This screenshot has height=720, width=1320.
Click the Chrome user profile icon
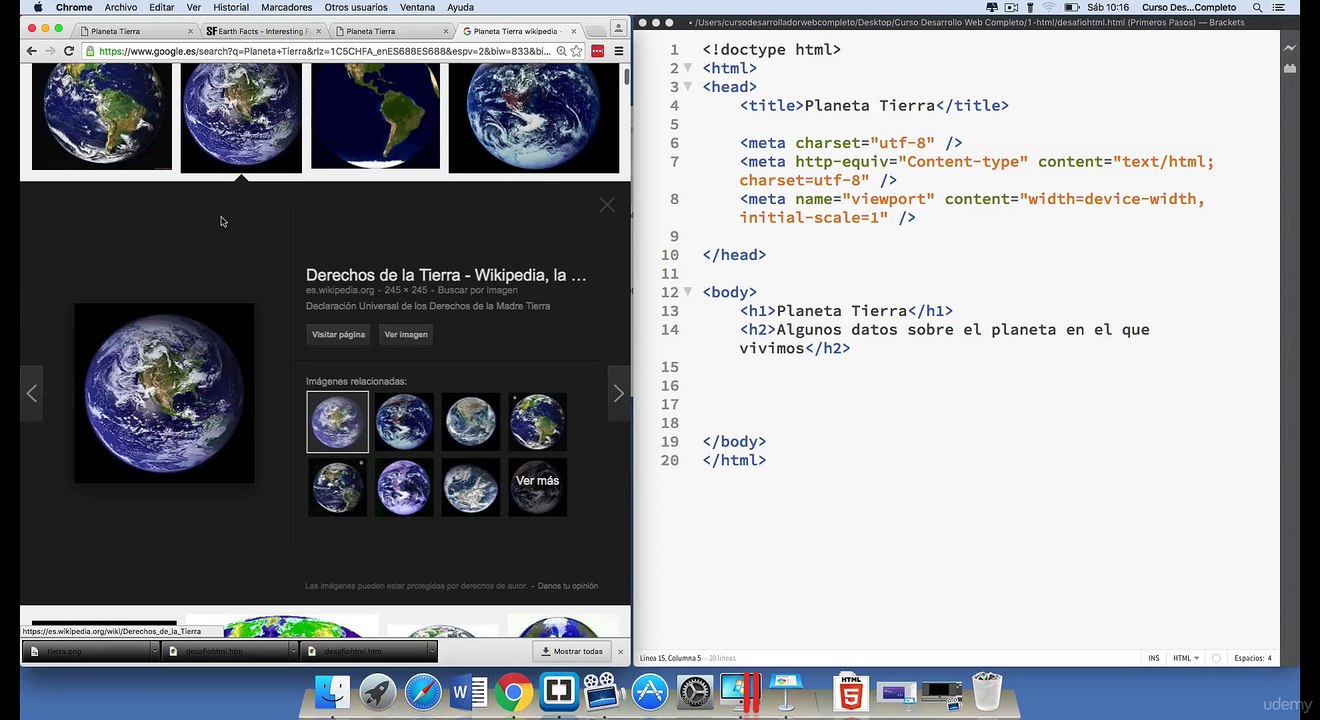click(620, 28)
